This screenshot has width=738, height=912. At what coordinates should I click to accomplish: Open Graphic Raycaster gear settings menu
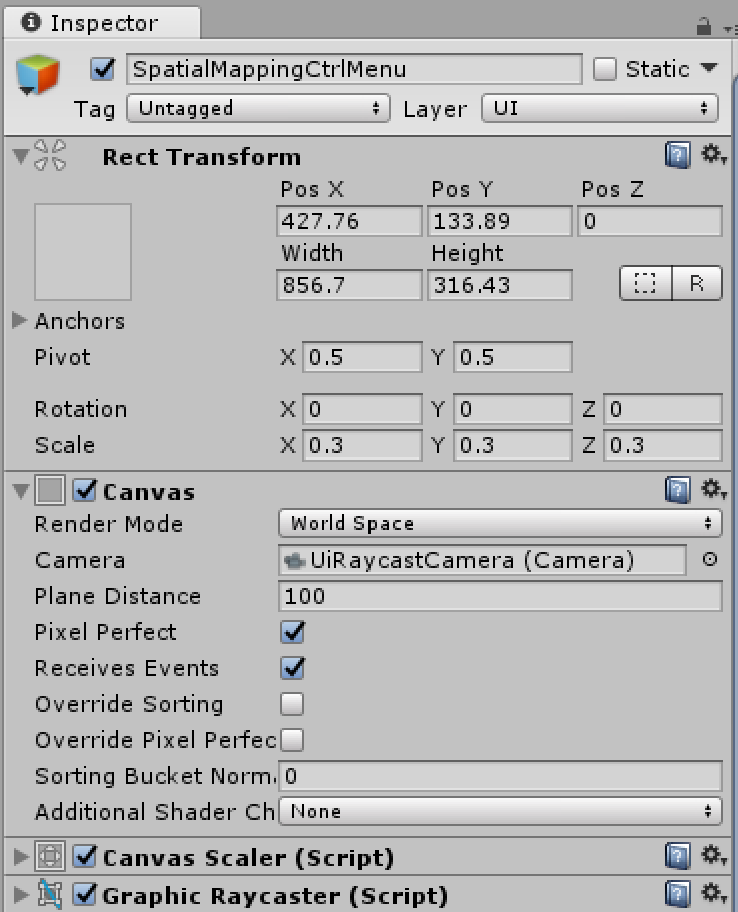pyautogui.click(x=712, y=894)
